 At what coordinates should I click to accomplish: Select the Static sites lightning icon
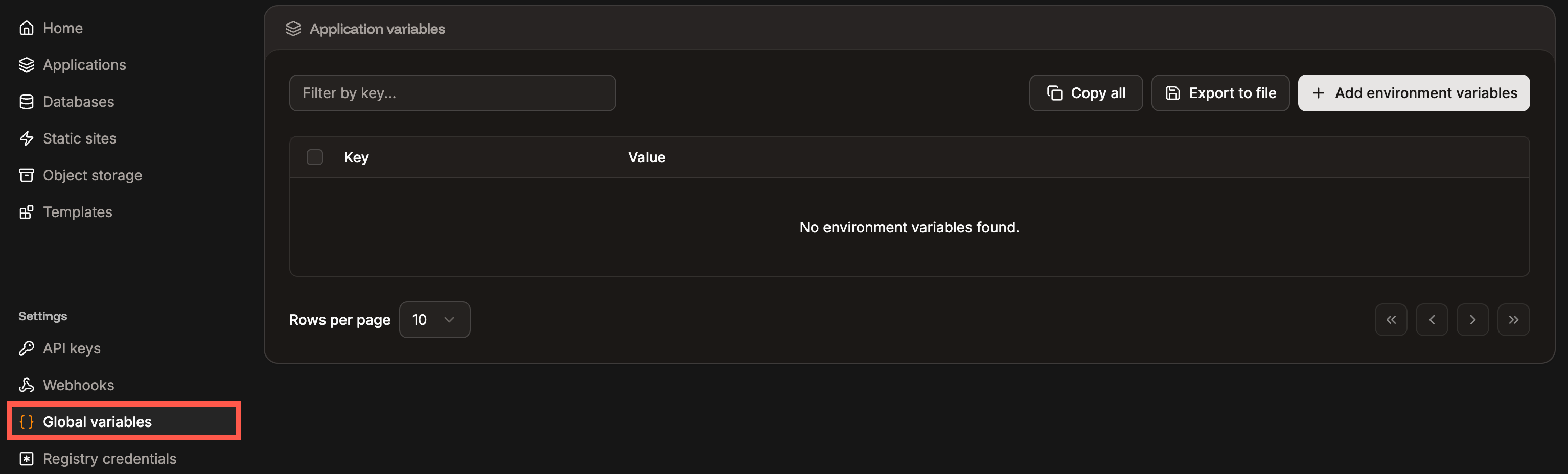point(27,138)
